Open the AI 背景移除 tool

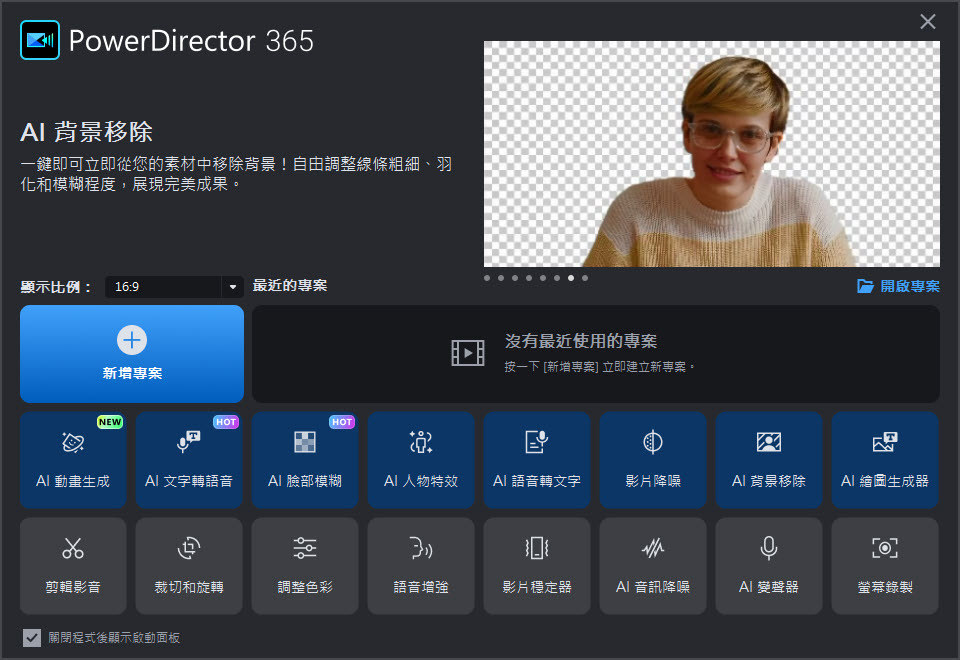(x=769, y=460)
